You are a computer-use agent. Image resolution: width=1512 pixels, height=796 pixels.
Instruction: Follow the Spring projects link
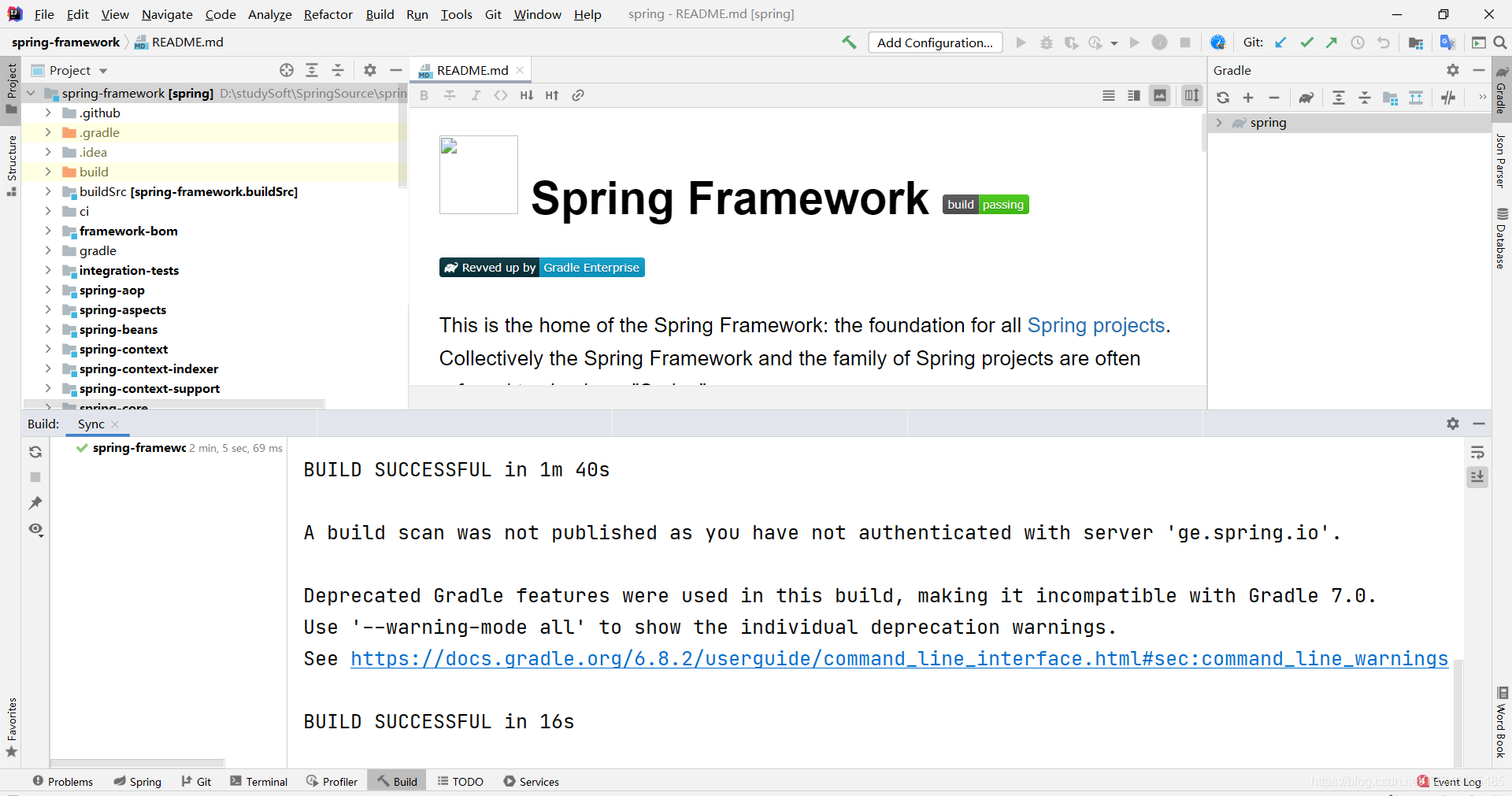[x=1095, y=325]
